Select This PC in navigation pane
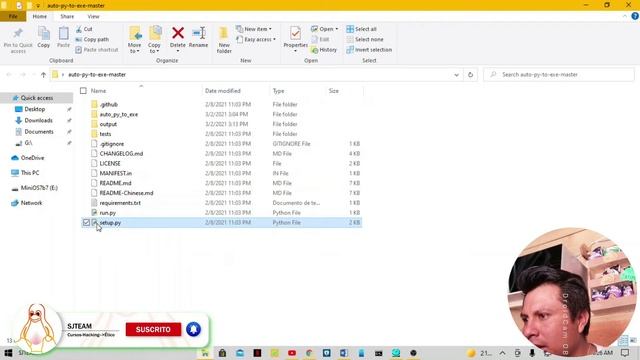The height and width of the screenshot is (360, 640). [x=30, y=173]
